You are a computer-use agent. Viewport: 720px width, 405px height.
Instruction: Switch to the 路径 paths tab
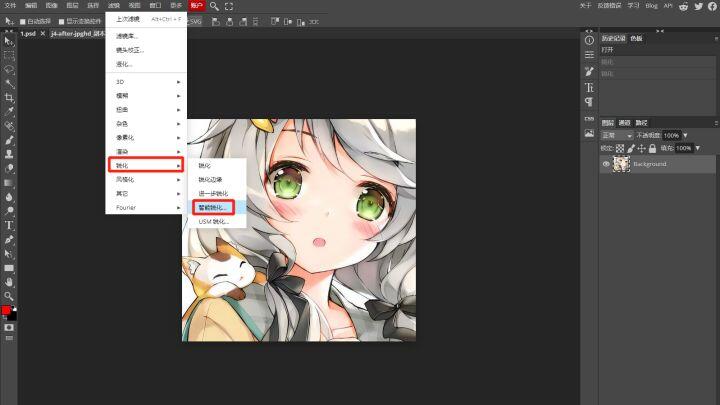(641, 123)
